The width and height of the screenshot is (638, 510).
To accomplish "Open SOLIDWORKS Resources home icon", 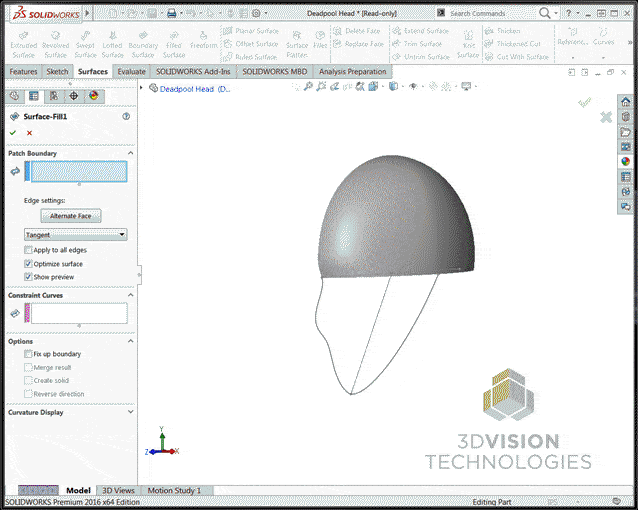I will click(626, 101).
